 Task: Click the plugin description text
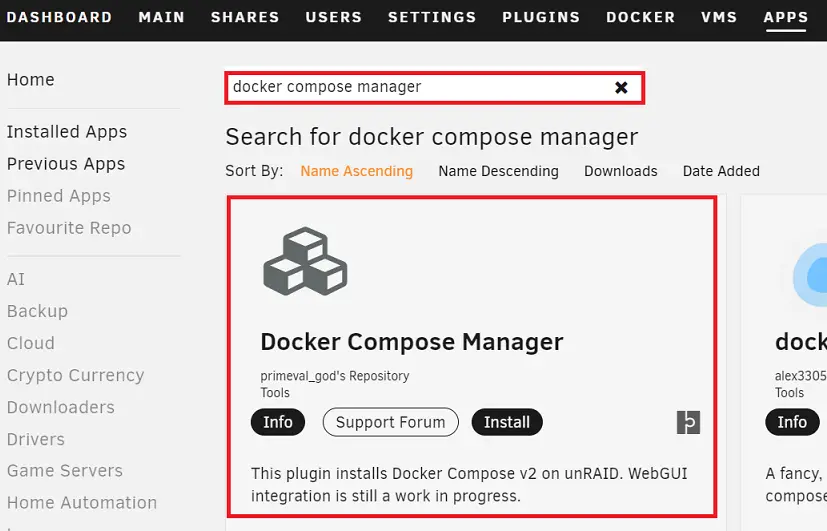tap(469, 485)
